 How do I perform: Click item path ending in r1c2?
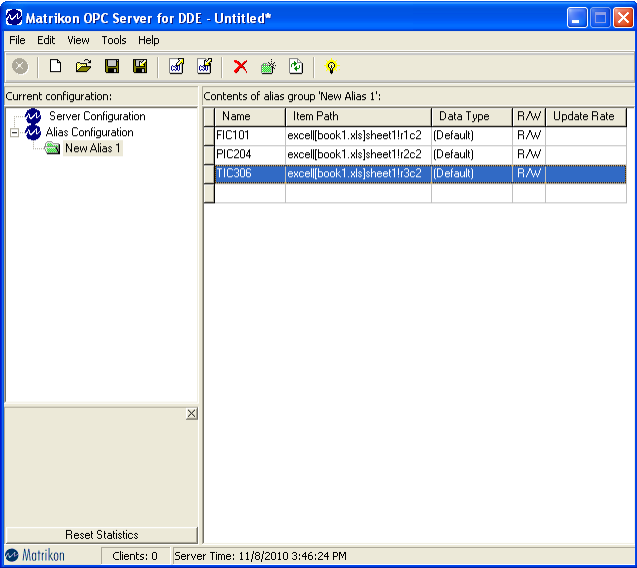(x=358, y=135)
